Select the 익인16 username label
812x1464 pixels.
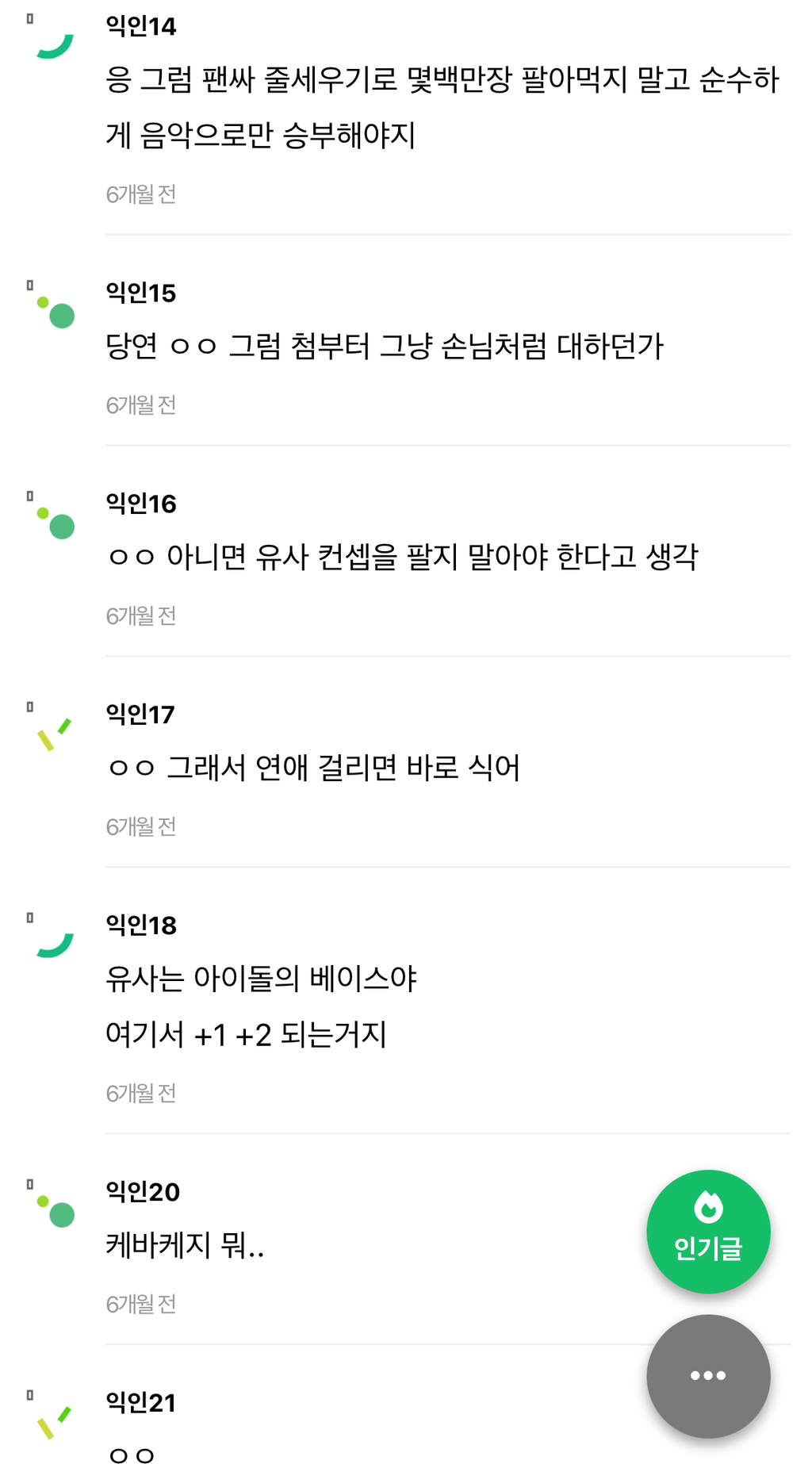click(x=141, y=504)
